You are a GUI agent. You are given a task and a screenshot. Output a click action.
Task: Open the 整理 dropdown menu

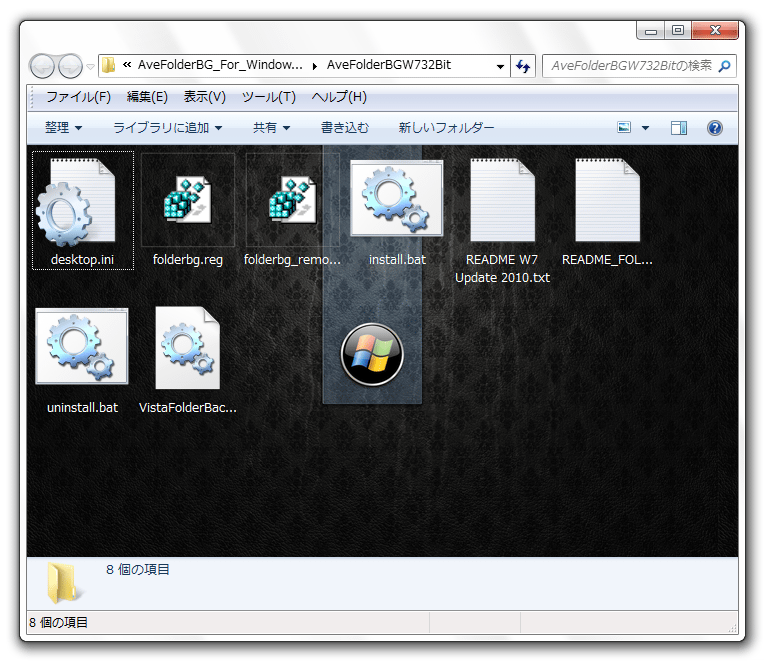63,128
